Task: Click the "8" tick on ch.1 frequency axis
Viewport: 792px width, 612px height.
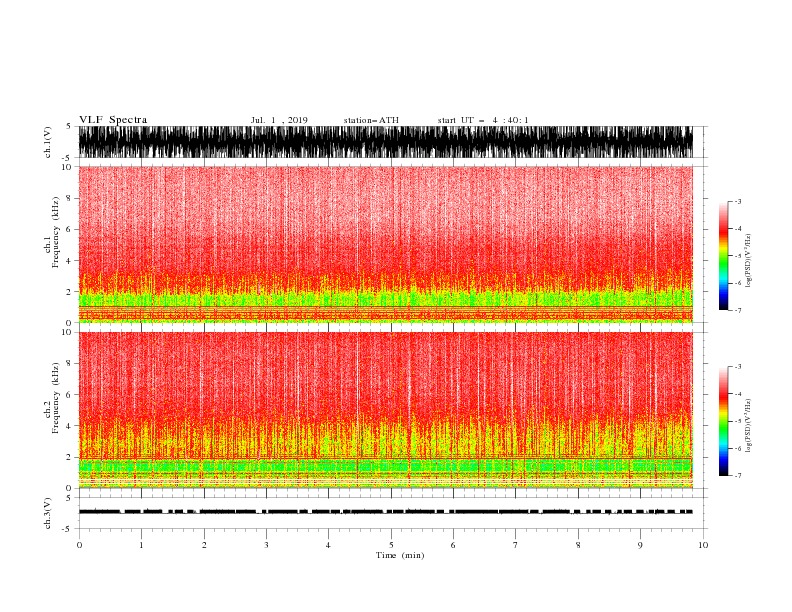Action: pyautogui.click(x=69, y=198)
